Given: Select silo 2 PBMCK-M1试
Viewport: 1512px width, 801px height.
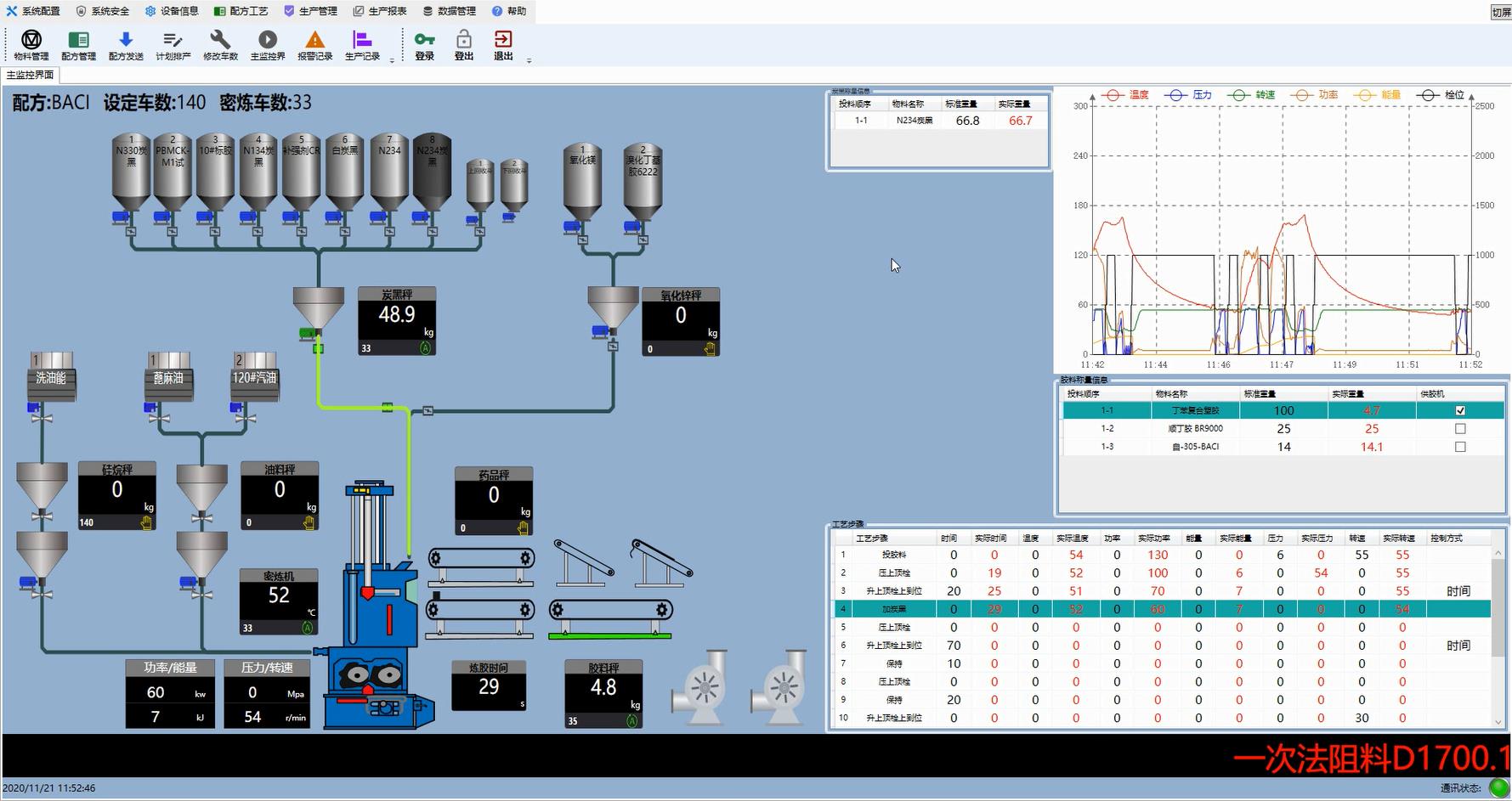Looking at the screenshot, I should click(x=173, y=172).
